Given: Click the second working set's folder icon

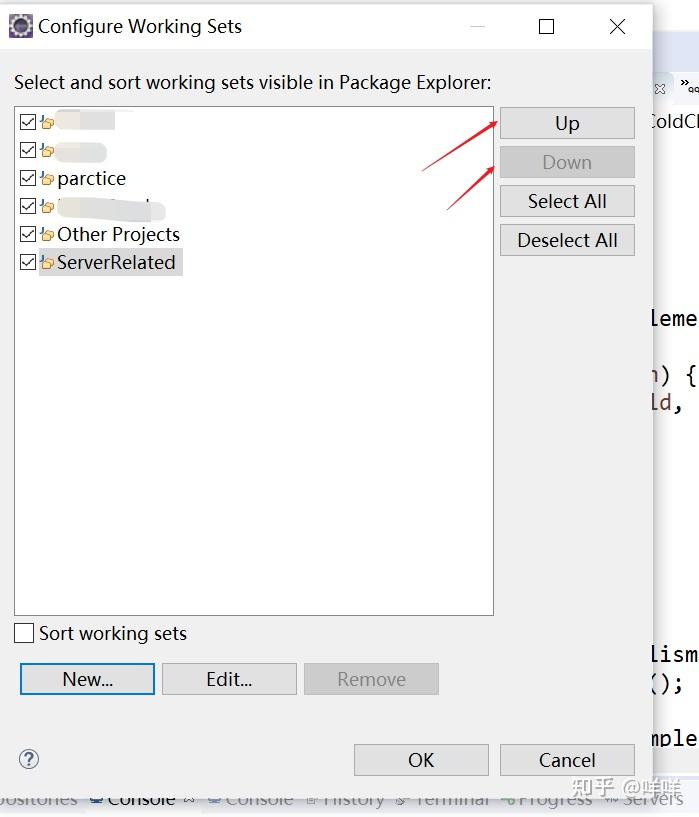Looking at the screenshot, I should [47, 151].
